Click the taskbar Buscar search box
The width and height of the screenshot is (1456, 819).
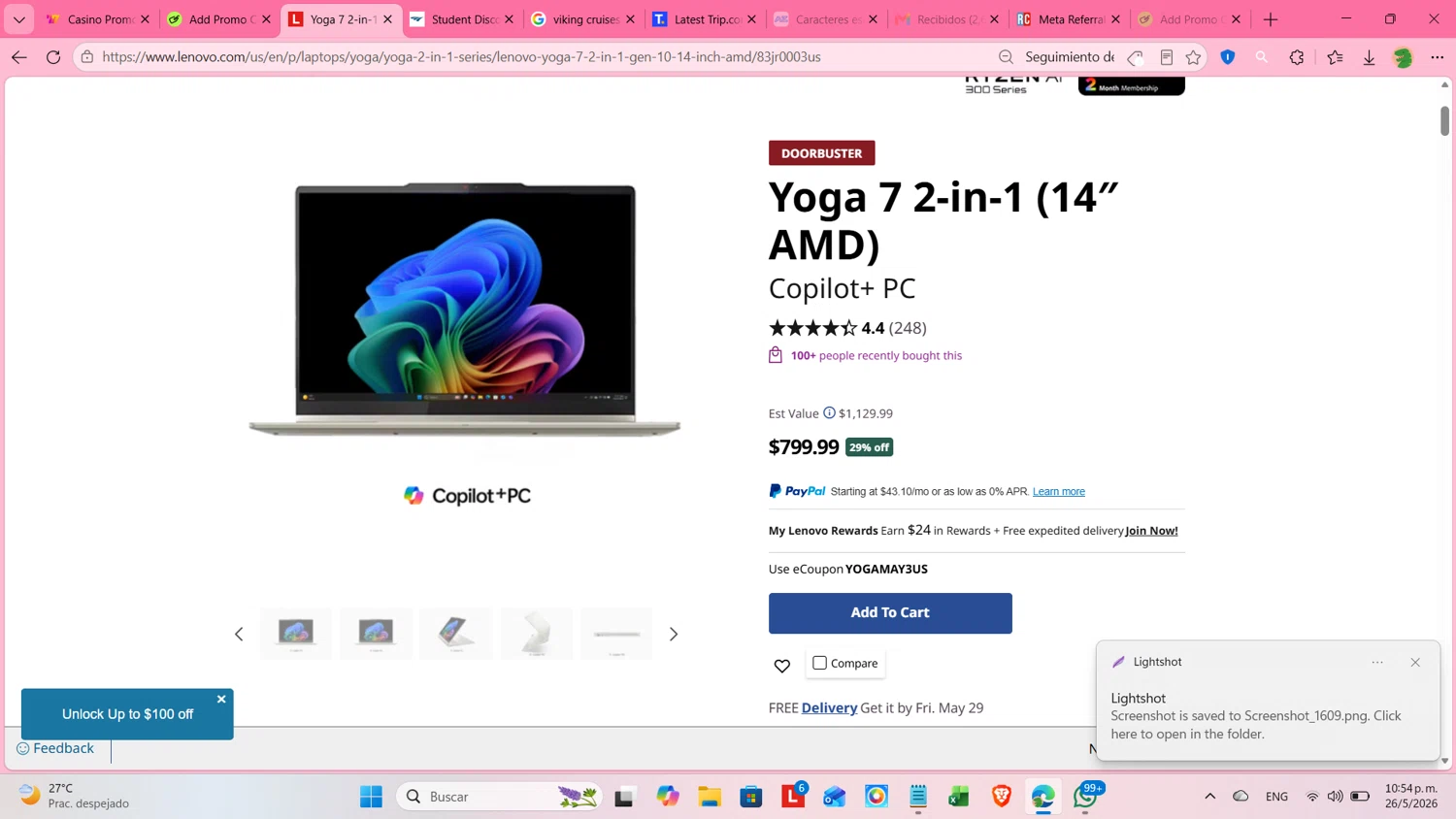499,797
